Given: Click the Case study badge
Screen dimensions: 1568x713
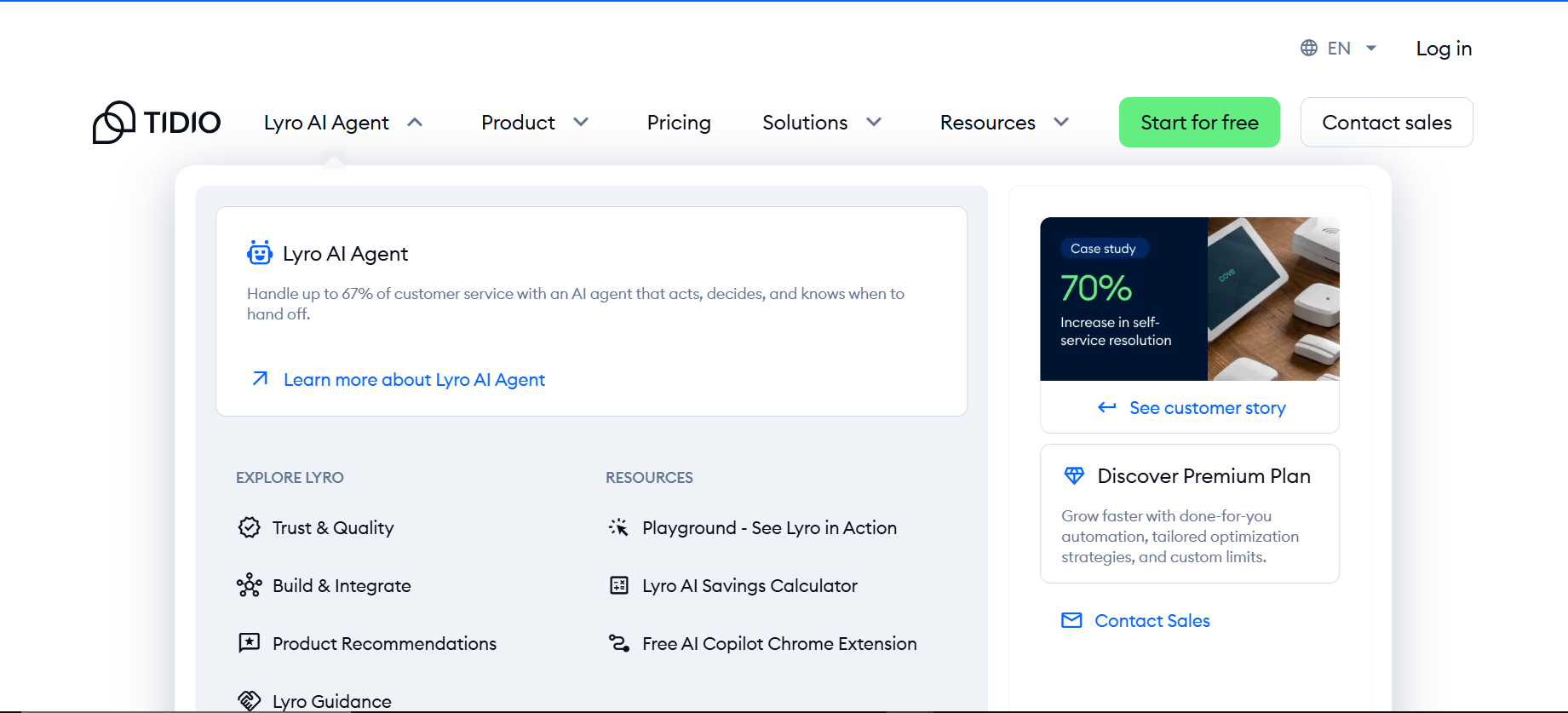Looking at the screenshot, I should (x=1104, y=249).
